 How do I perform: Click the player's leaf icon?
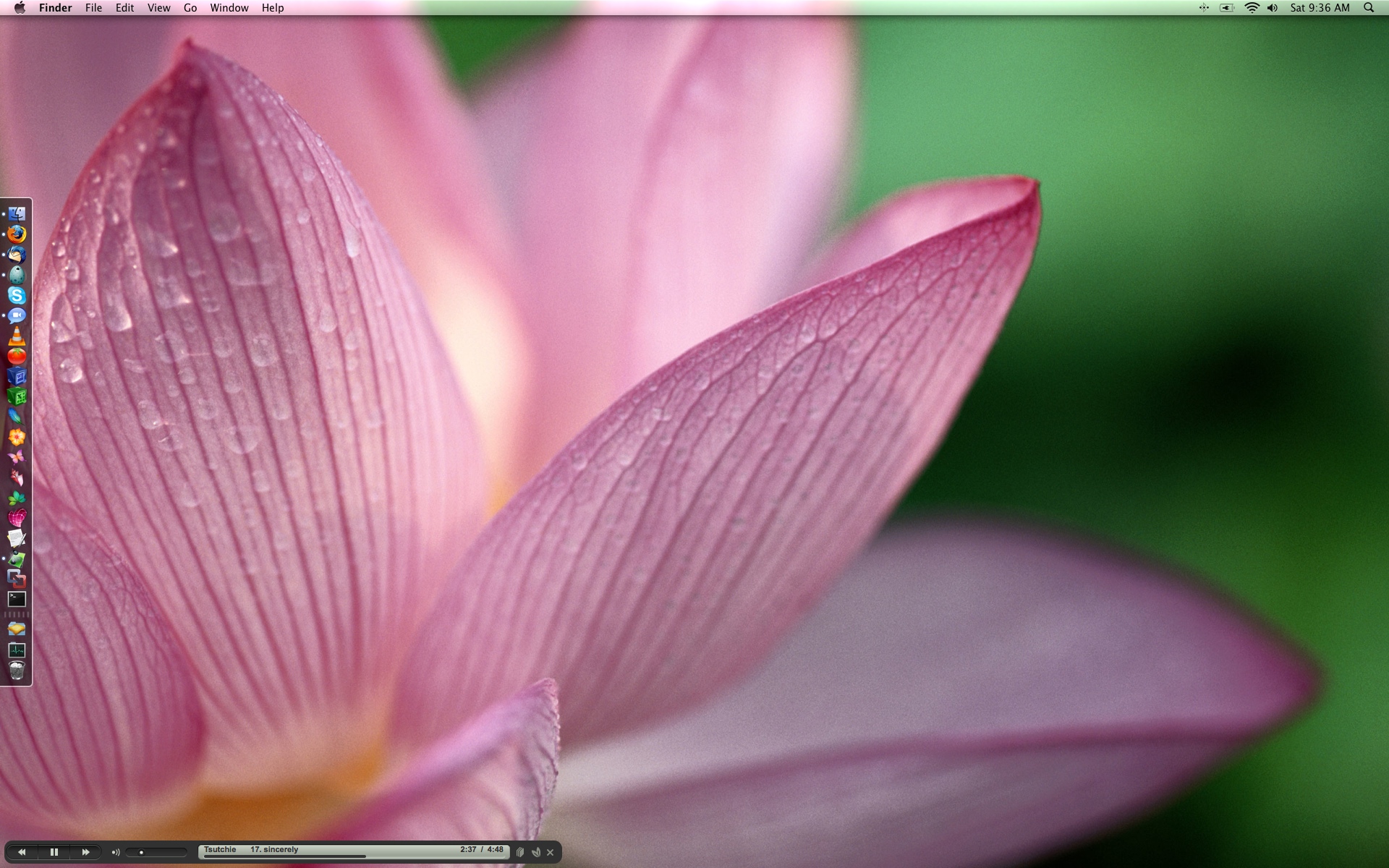(536, 852)
